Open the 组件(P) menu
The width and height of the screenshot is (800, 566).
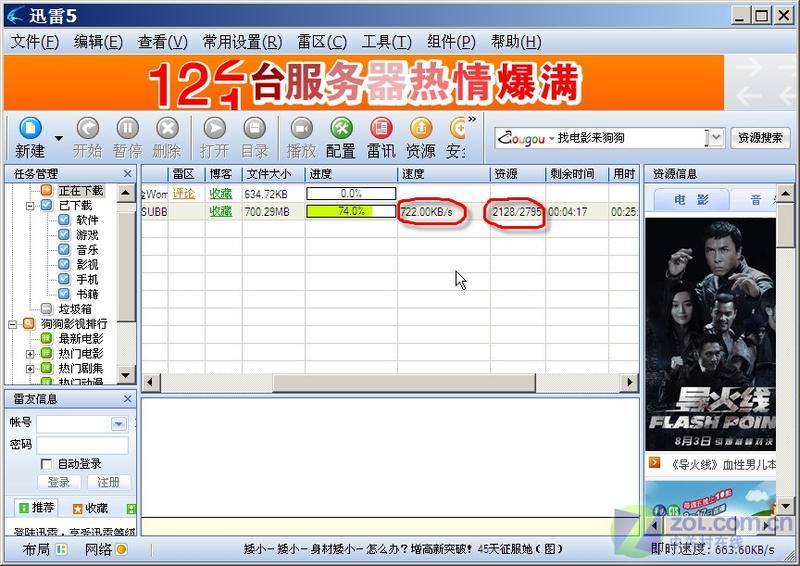[451, 42]
